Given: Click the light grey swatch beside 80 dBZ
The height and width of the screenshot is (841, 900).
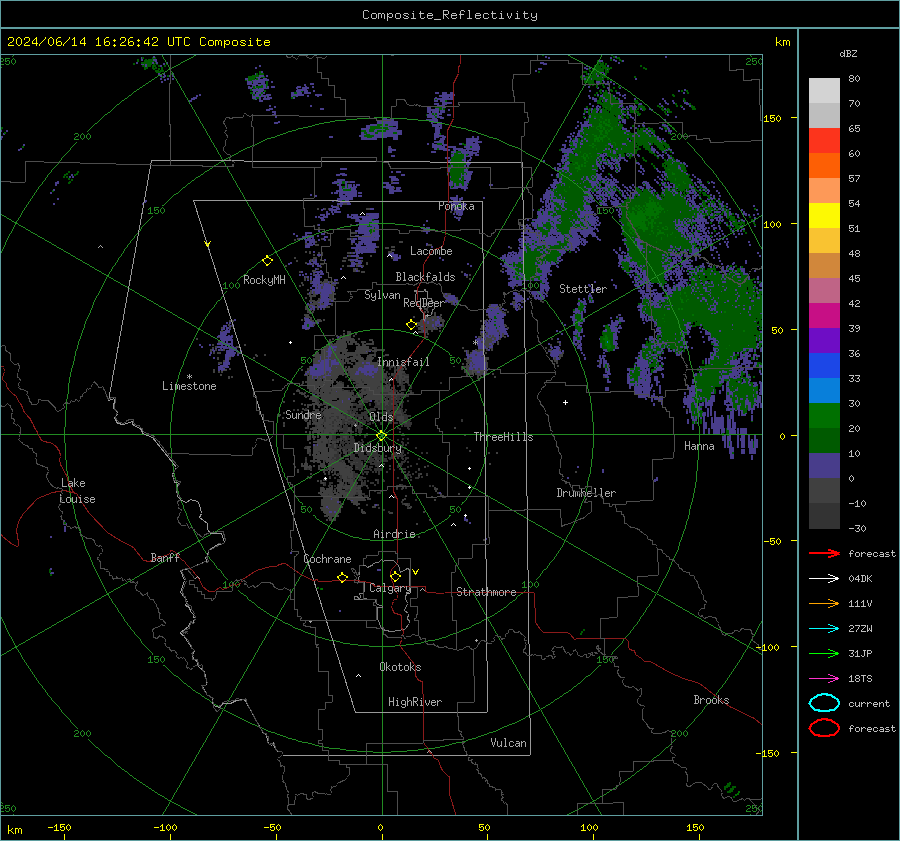Looking at the screenshot, I should pos(824,91).
